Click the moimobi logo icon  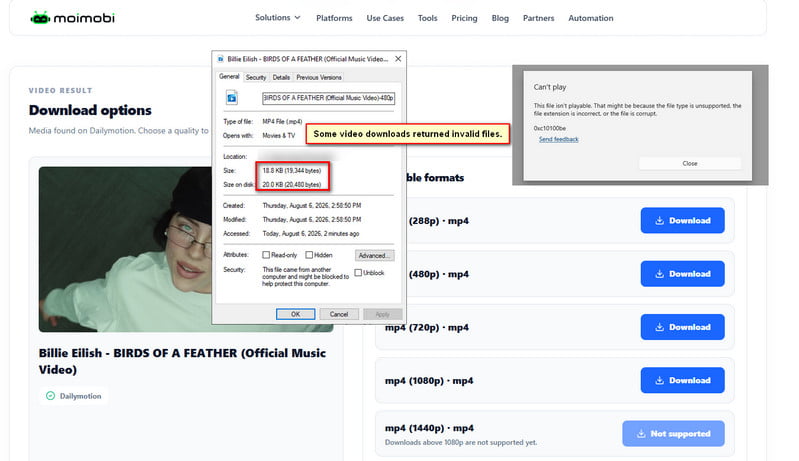[40, 18]
